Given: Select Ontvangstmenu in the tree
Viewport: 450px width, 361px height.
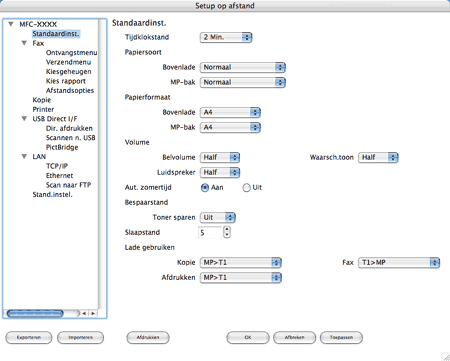Looking at the screenshot, I should click(72, 53).
